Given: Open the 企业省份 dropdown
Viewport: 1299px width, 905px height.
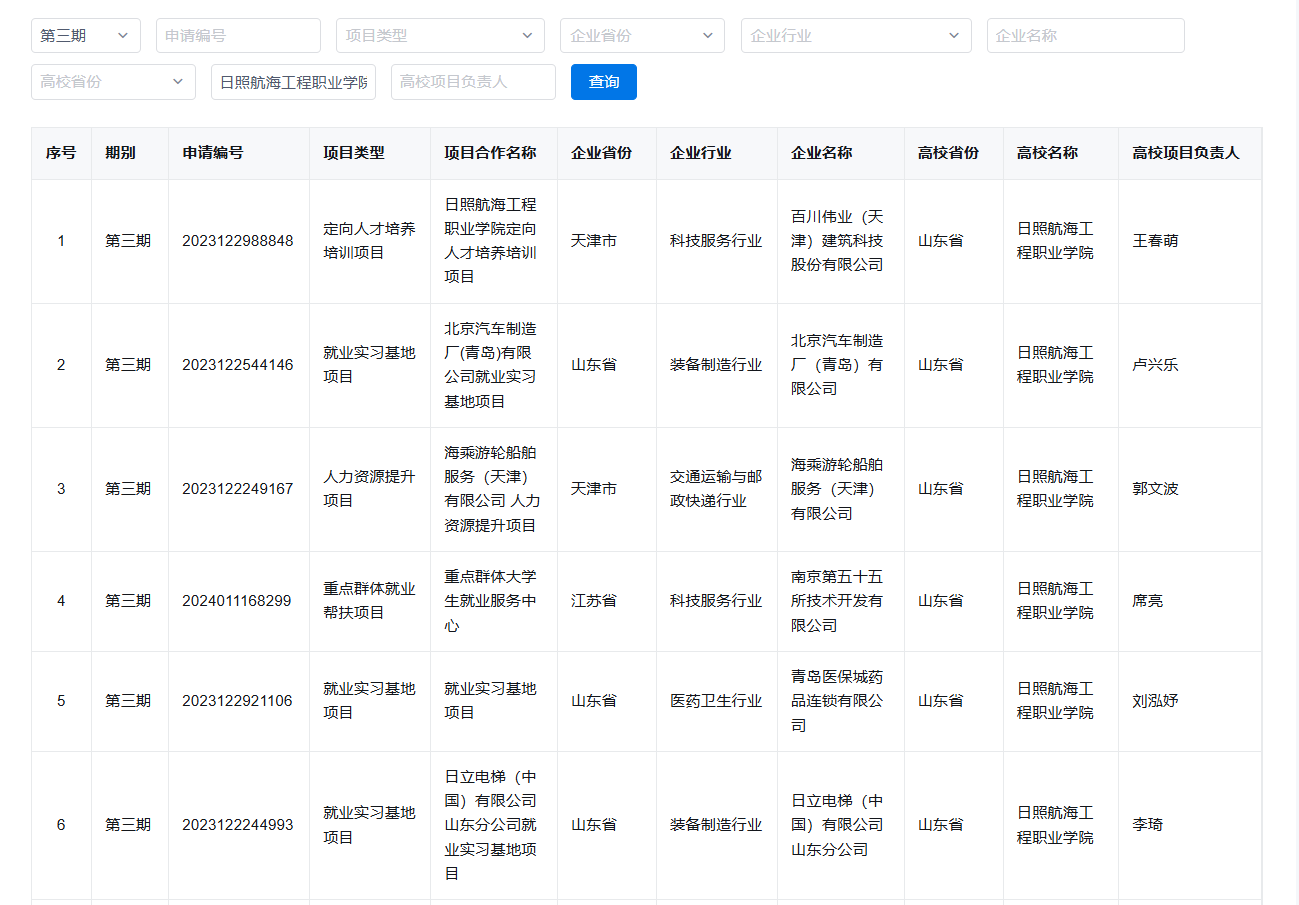Looking at the screenshot, I should click(642, 35).
